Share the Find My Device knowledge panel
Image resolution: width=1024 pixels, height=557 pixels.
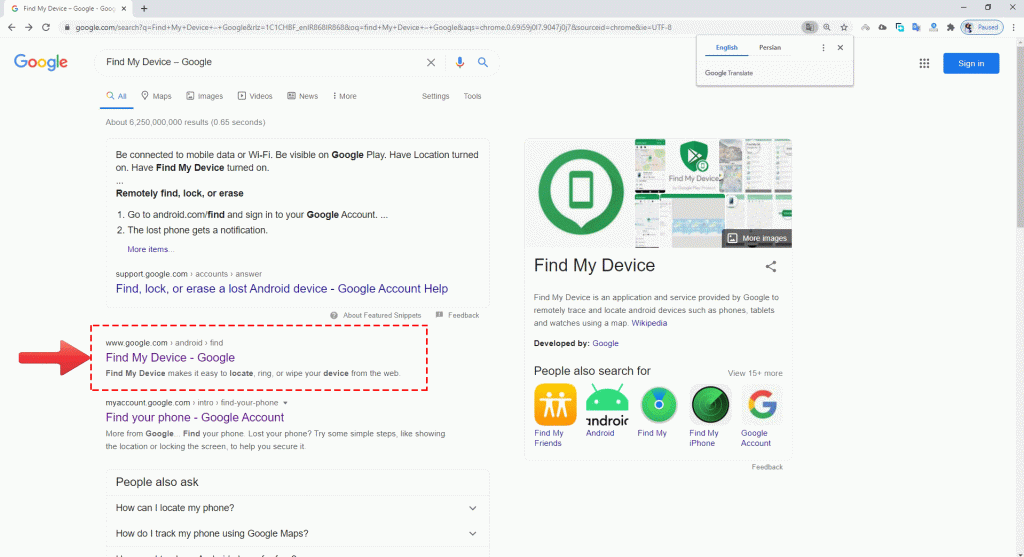(x=771, y=266)
